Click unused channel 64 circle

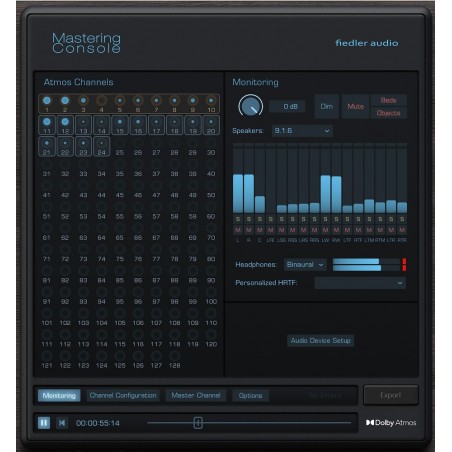coord(102,229)
